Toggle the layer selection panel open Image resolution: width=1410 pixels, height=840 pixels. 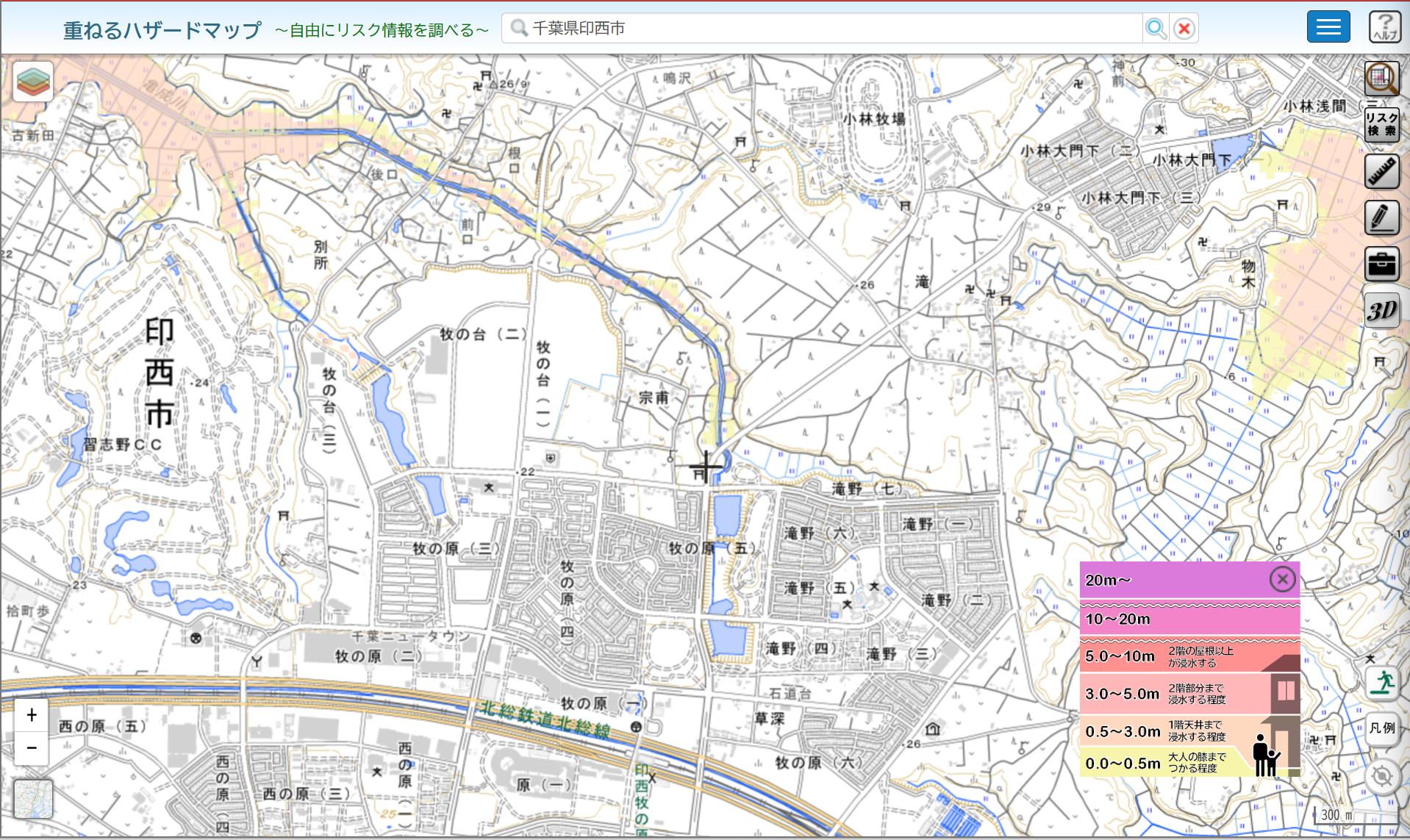click(32, 81)
